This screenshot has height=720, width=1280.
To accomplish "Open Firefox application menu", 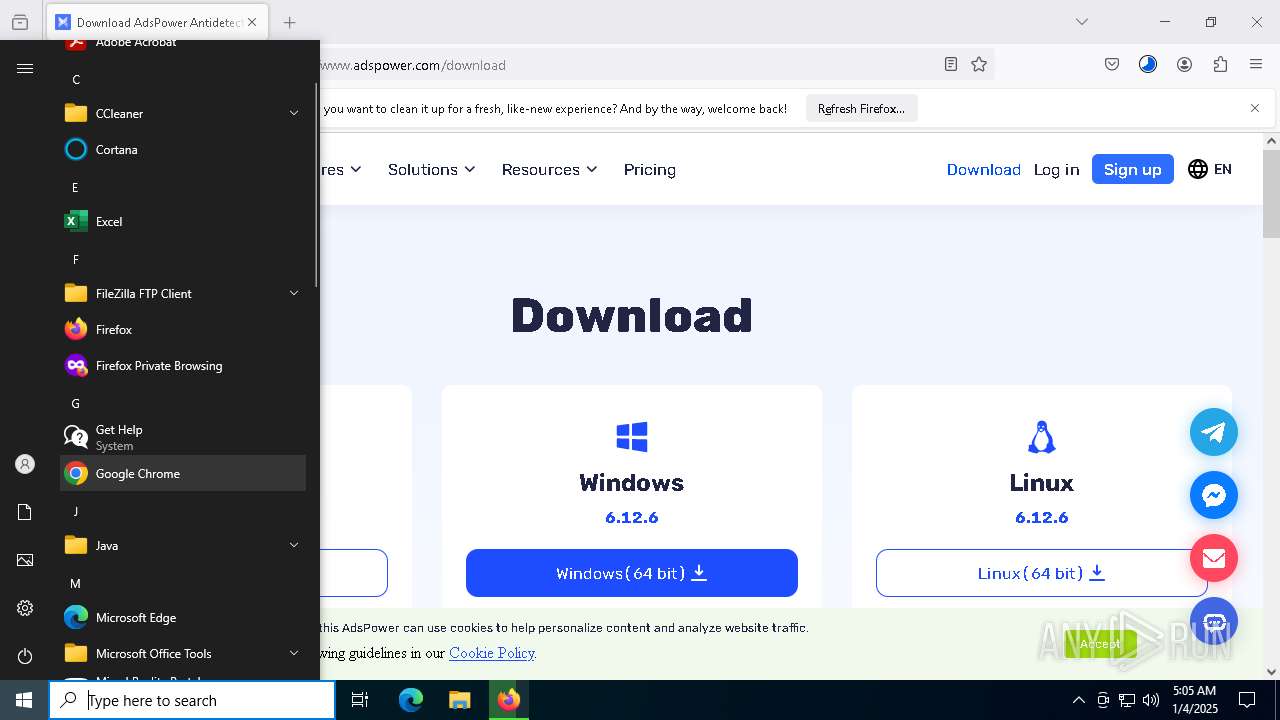I will click(x=1256, y=64).
